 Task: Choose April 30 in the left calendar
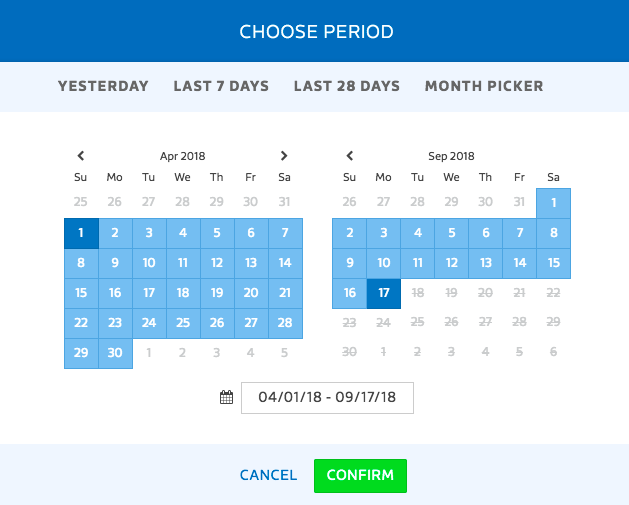click(x=115, y=353)
